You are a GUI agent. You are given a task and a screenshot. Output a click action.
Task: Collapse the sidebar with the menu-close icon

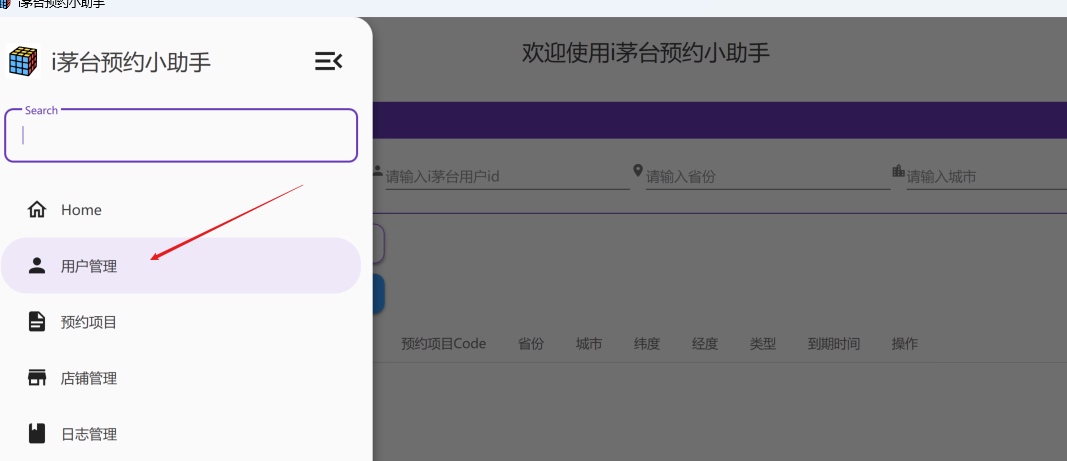(329, 61)
